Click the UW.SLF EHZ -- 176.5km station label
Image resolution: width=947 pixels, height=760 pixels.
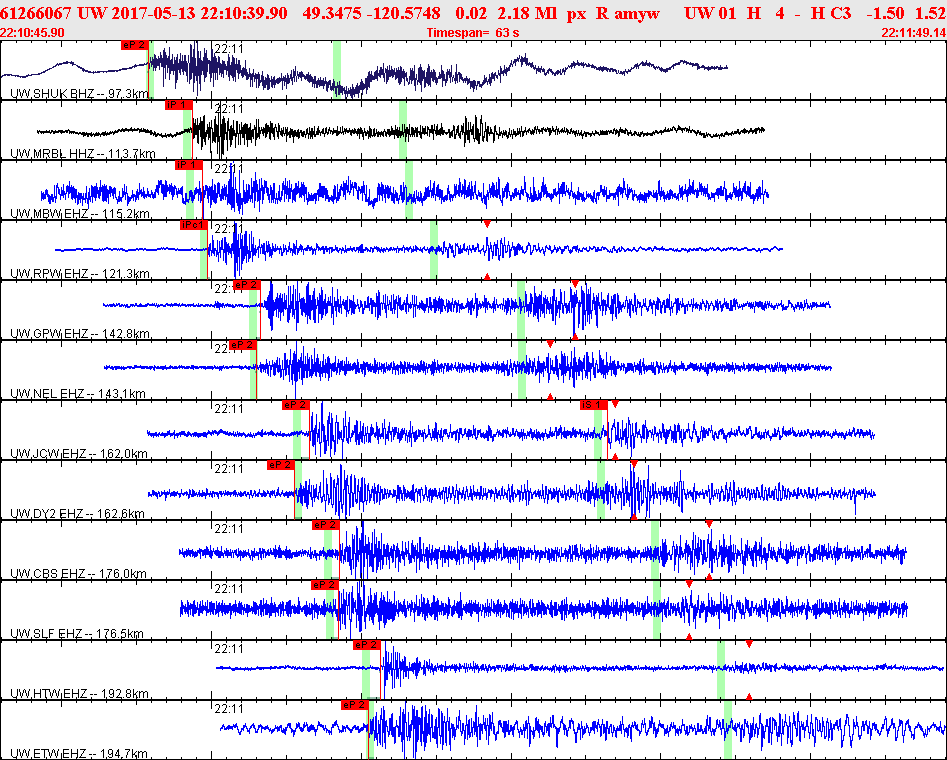pos(77,633)
